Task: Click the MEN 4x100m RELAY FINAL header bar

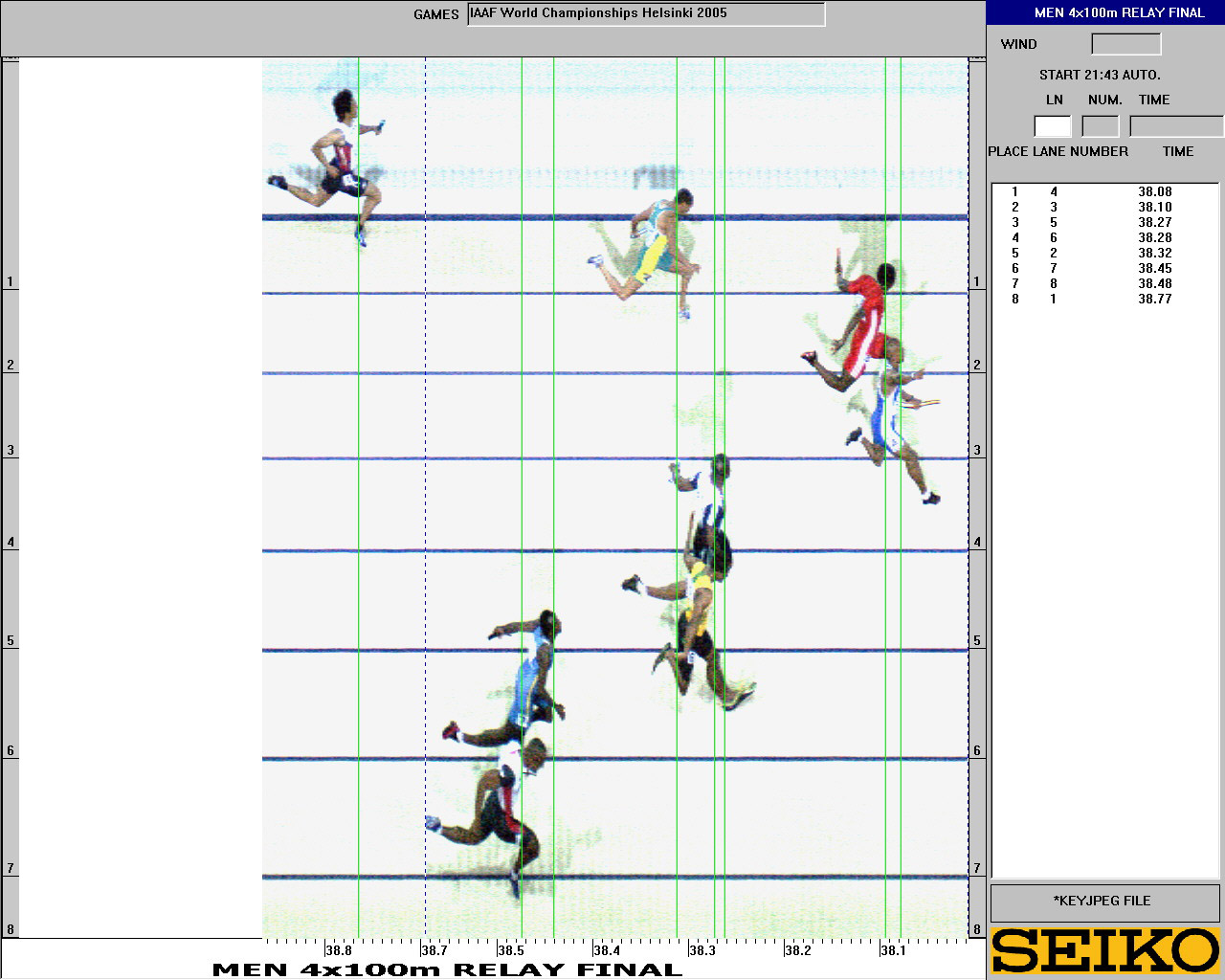Action: click(x=1105, y=12)
